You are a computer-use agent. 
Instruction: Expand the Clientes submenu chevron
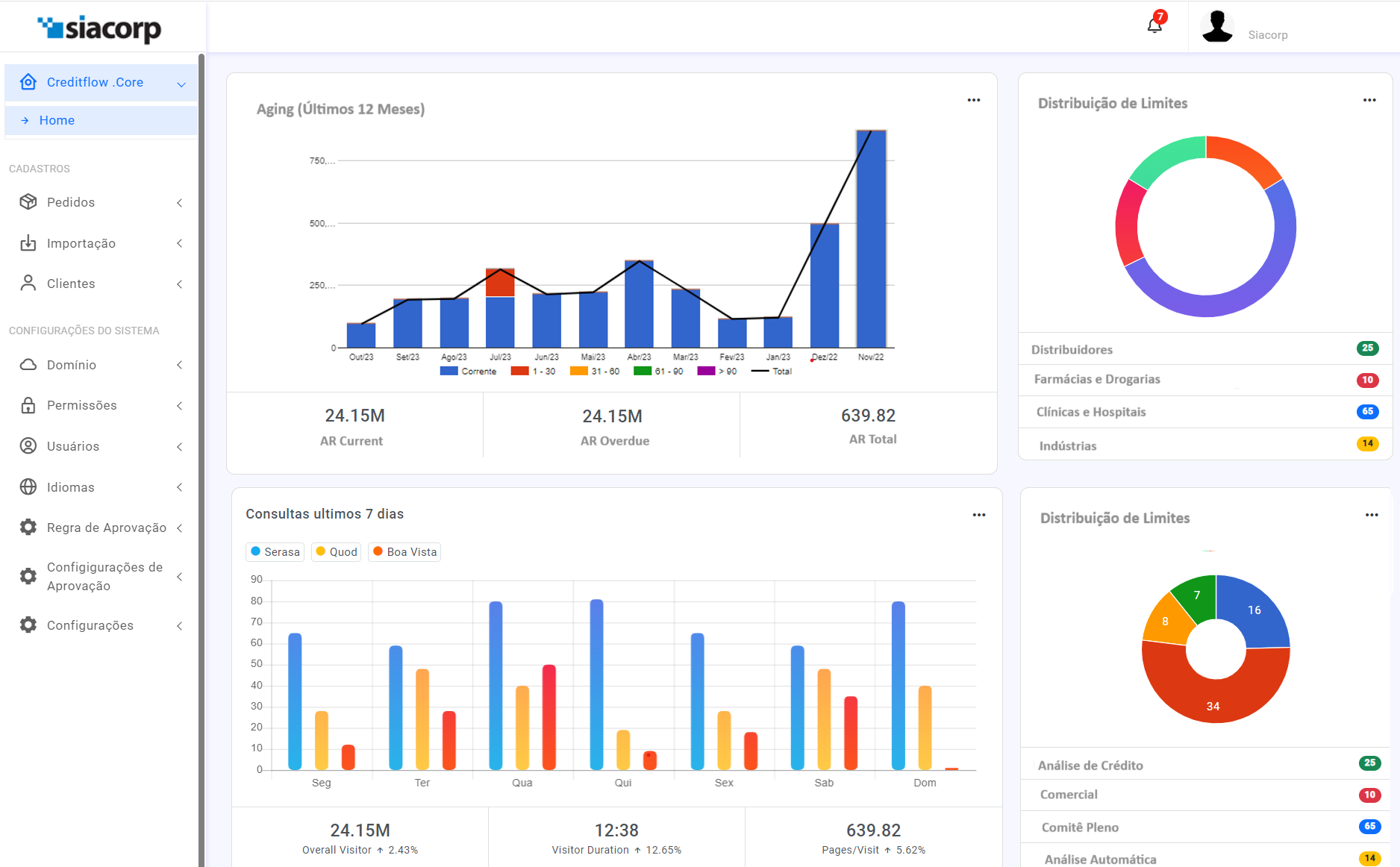coord(179,284)
